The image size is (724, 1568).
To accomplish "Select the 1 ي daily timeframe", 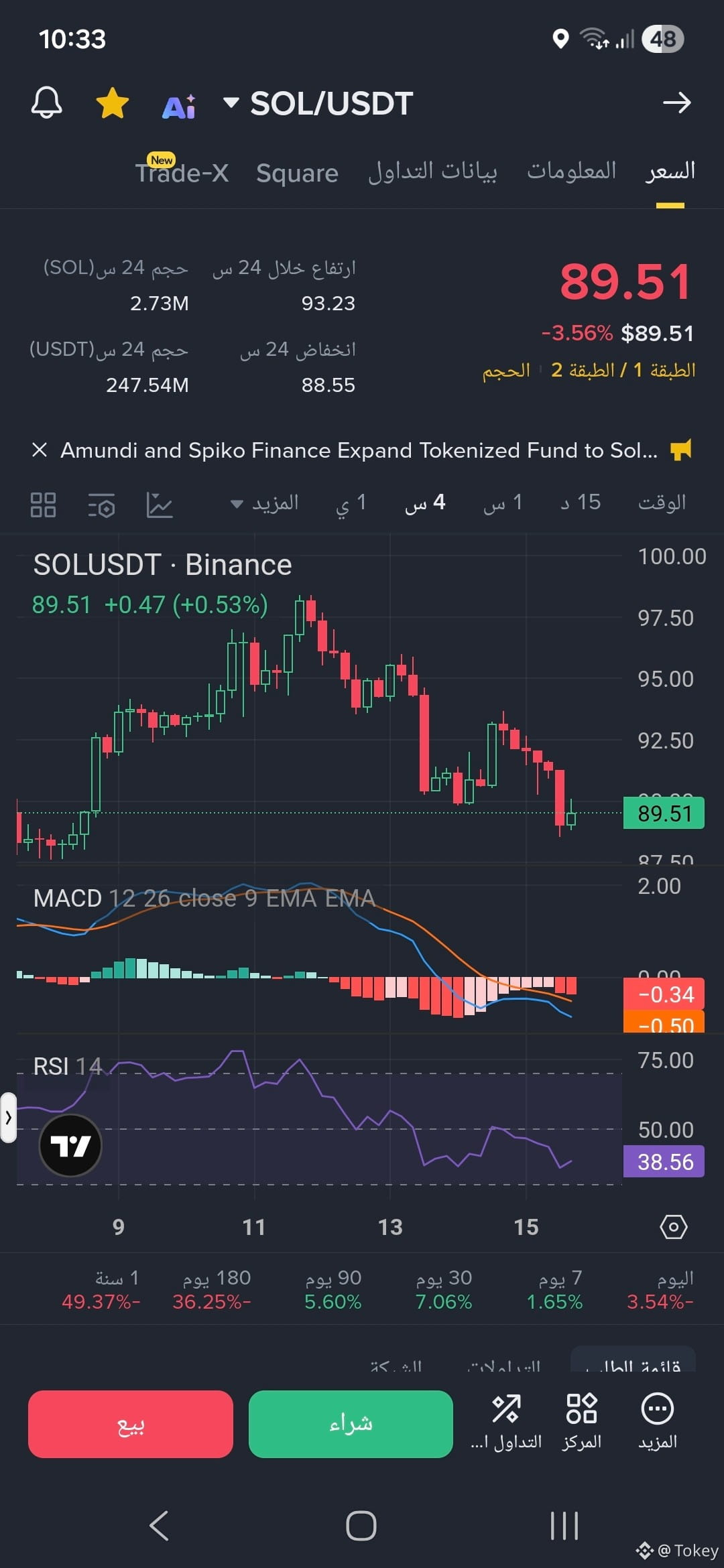I will pos(351,503).
